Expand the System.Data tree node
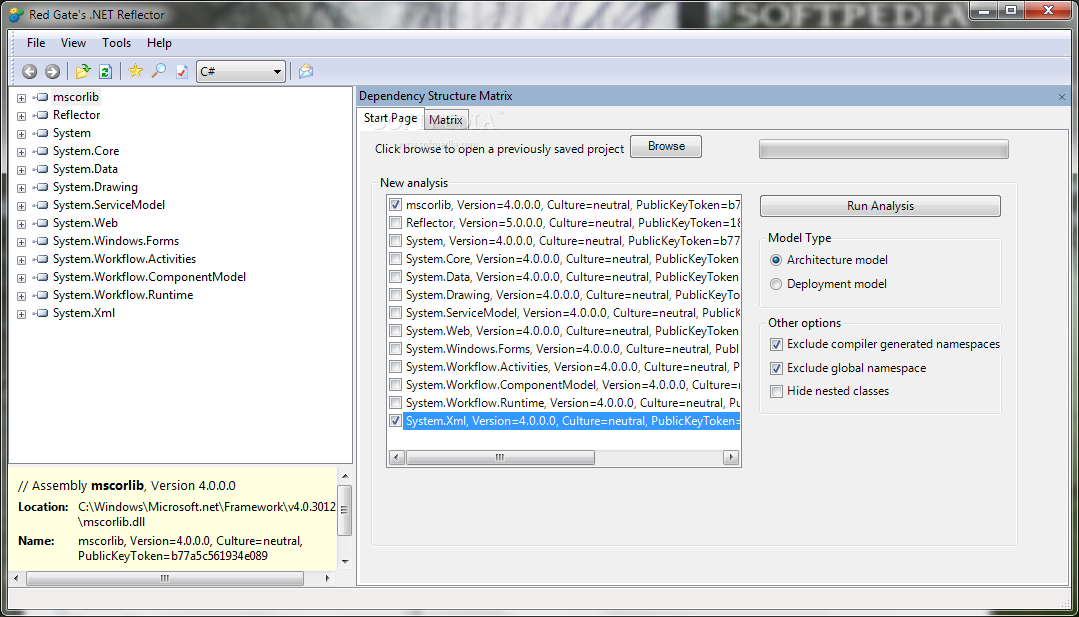 click(x=21, y=170)
